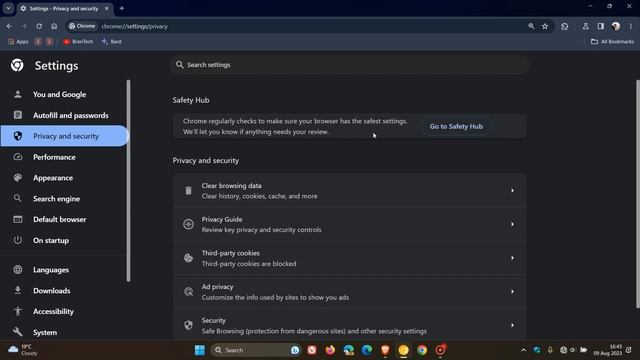Screen dimensions: 640x360
Task: Open You and Google settings section
Action: click(x=59, y=94)
